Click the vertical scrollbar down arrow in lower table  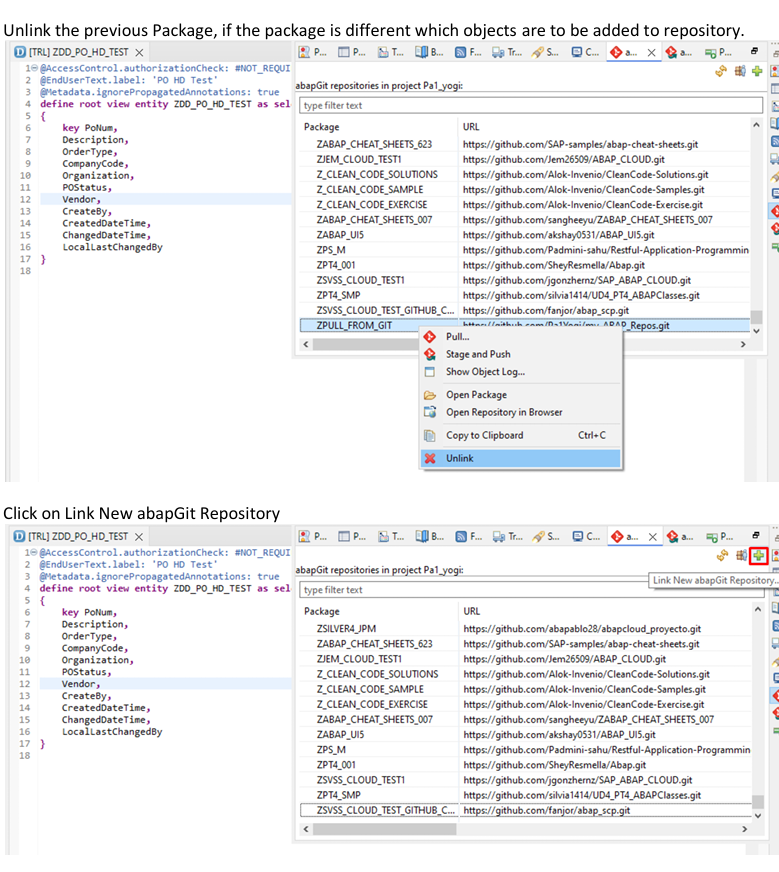(757, 815)
